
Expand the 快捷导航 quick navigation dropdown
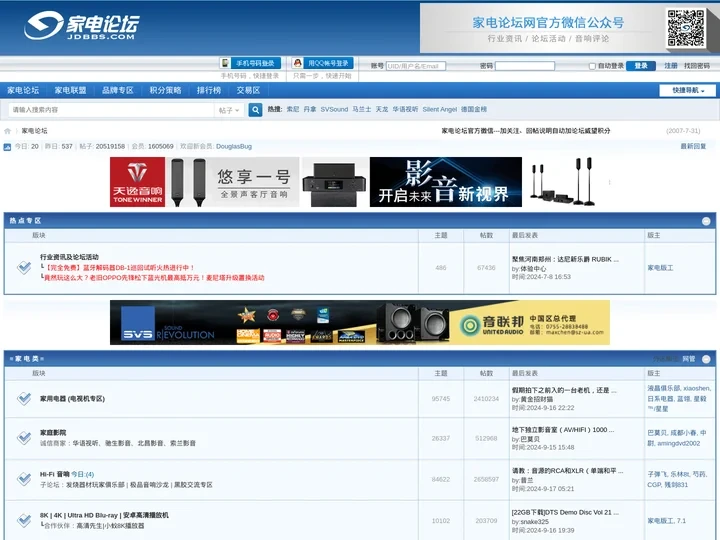[687, 90]
